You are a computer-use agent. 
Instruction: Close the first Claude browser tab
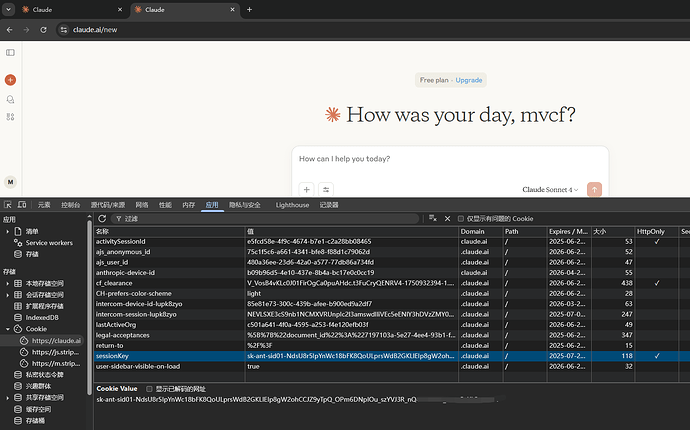coord(120,10)
